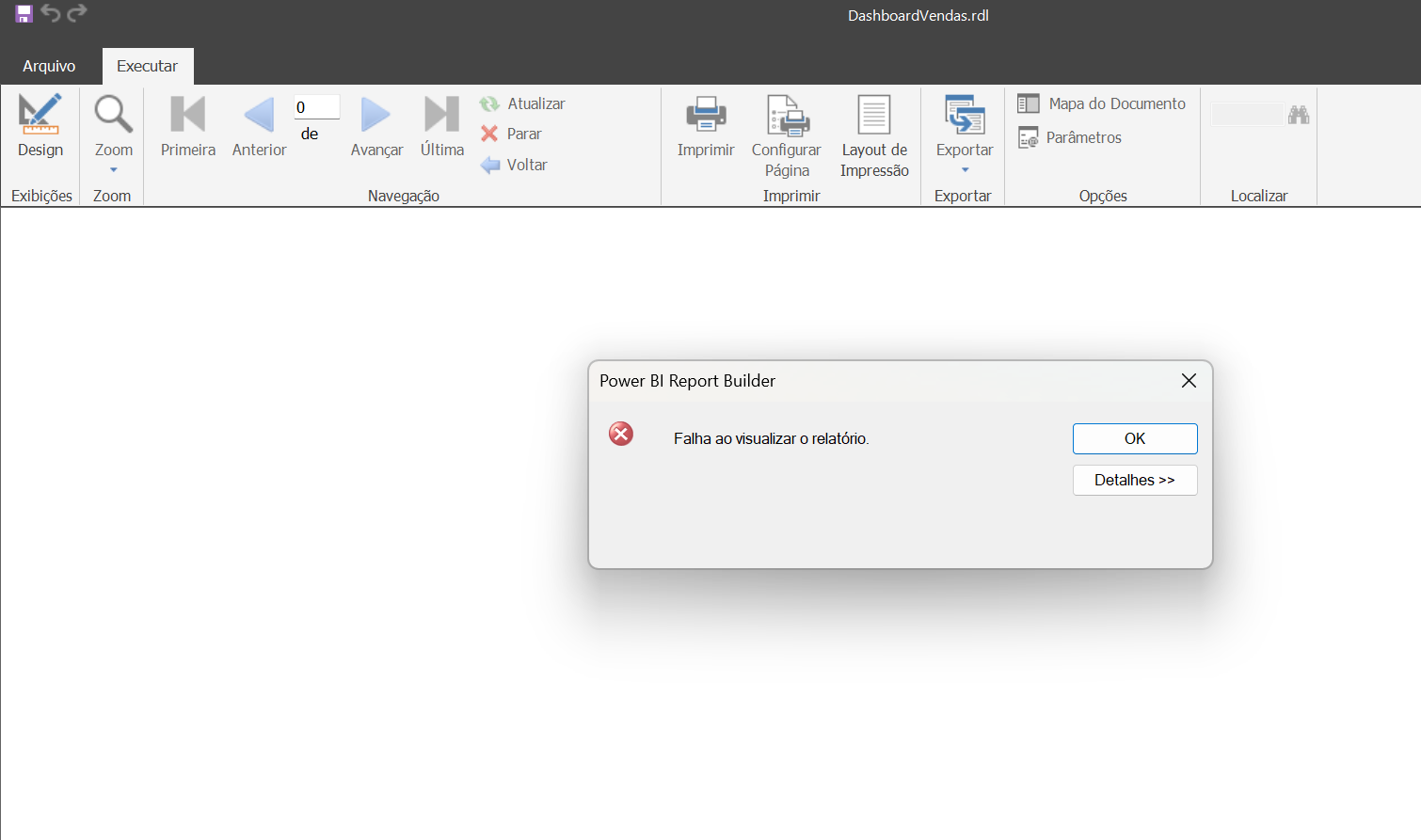
Task: Expand the Exportar dropdown arrow
Action: [x=965, y=170]
